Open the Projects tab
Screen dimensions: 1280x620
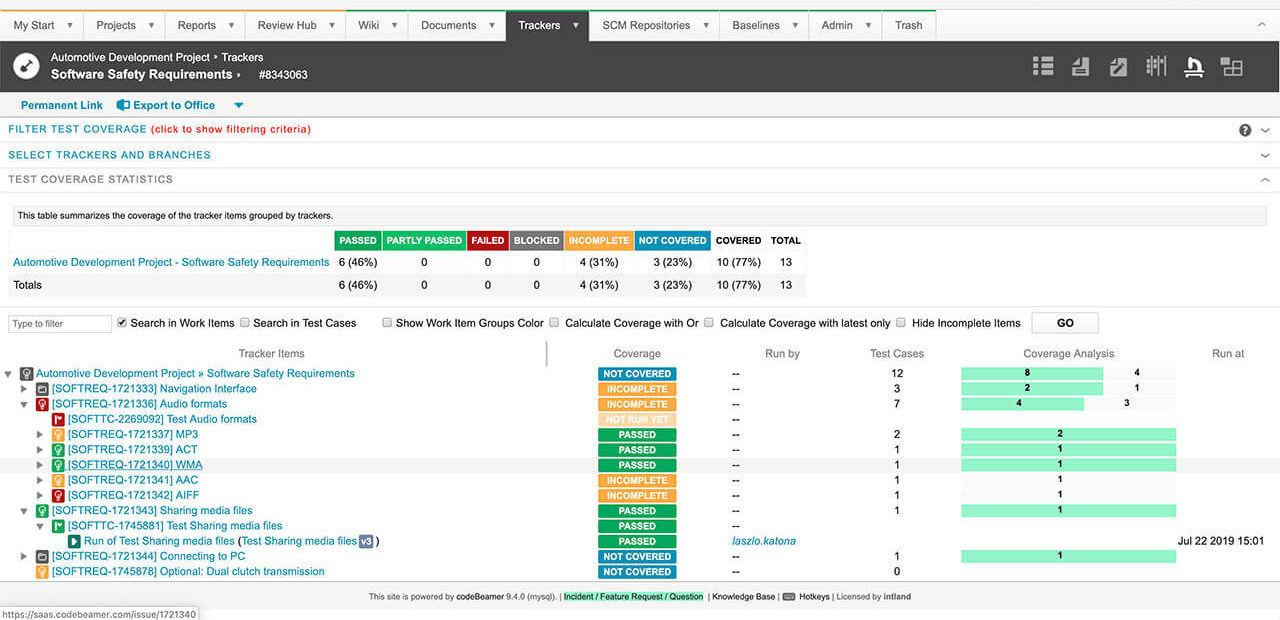[x=125, y=26]
